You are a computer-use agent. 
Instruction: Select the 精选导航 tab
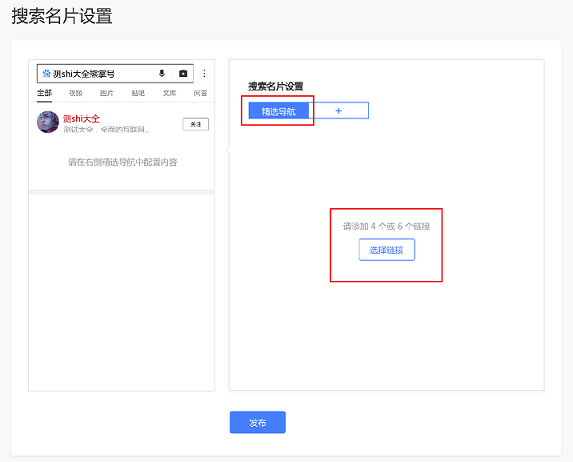click(278, 111)
